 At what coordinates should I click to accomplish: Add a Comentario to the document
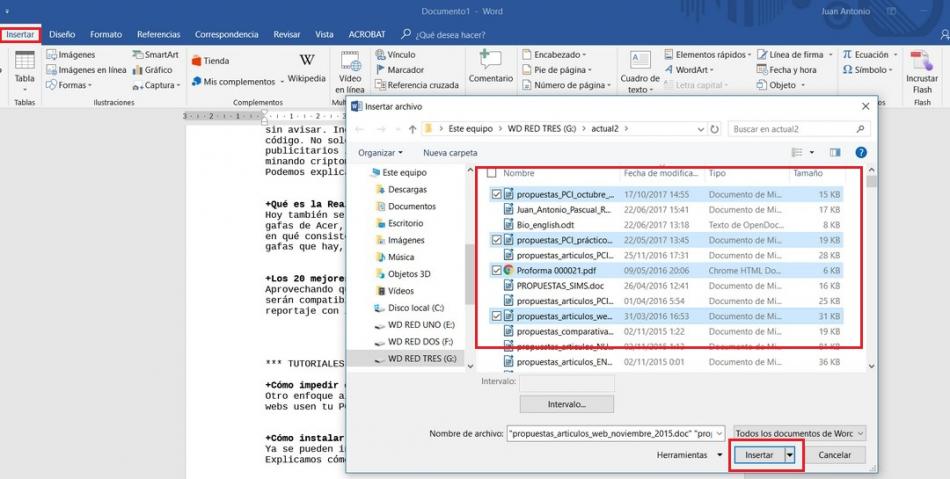tap(491, 67)
